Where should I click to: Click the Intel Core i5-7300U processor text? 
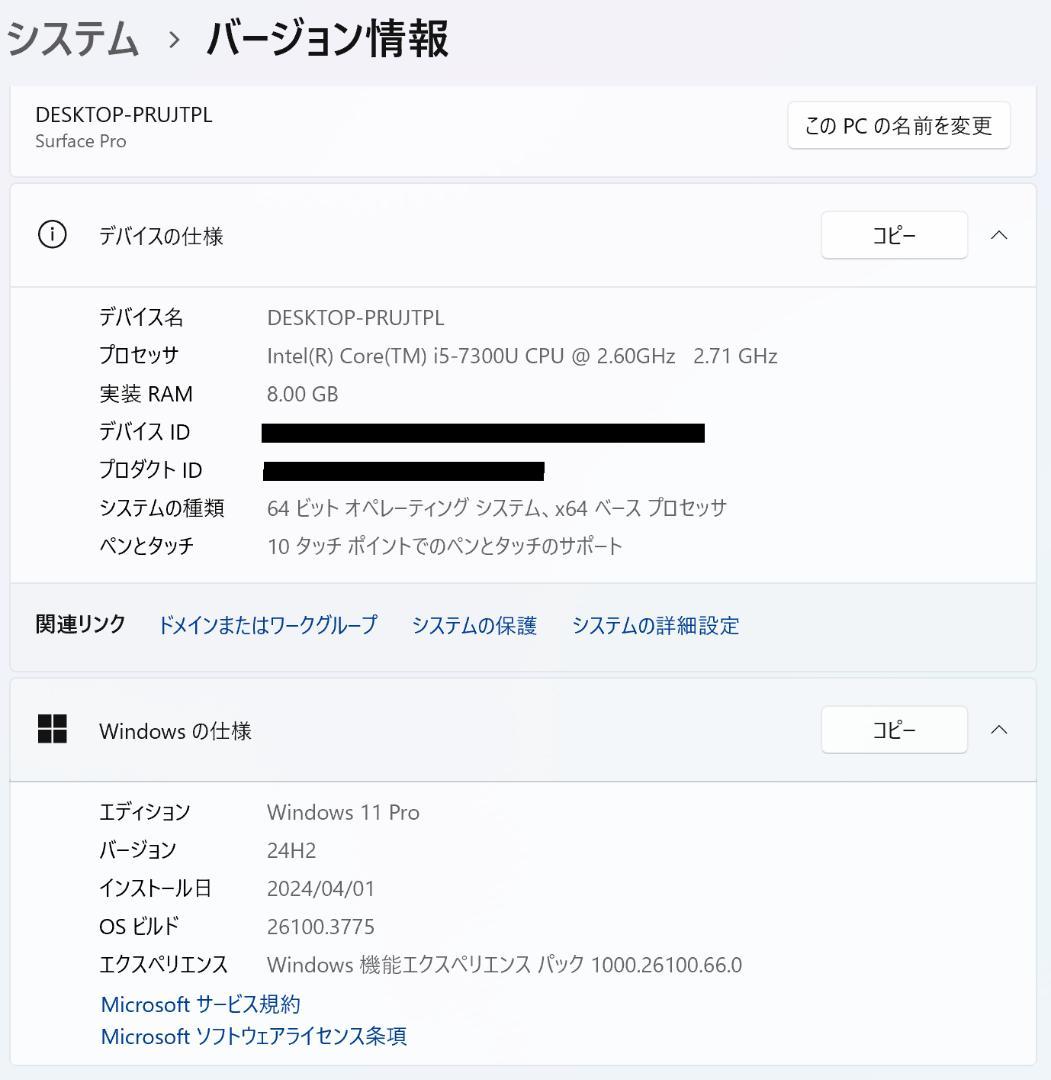[522, 355]
